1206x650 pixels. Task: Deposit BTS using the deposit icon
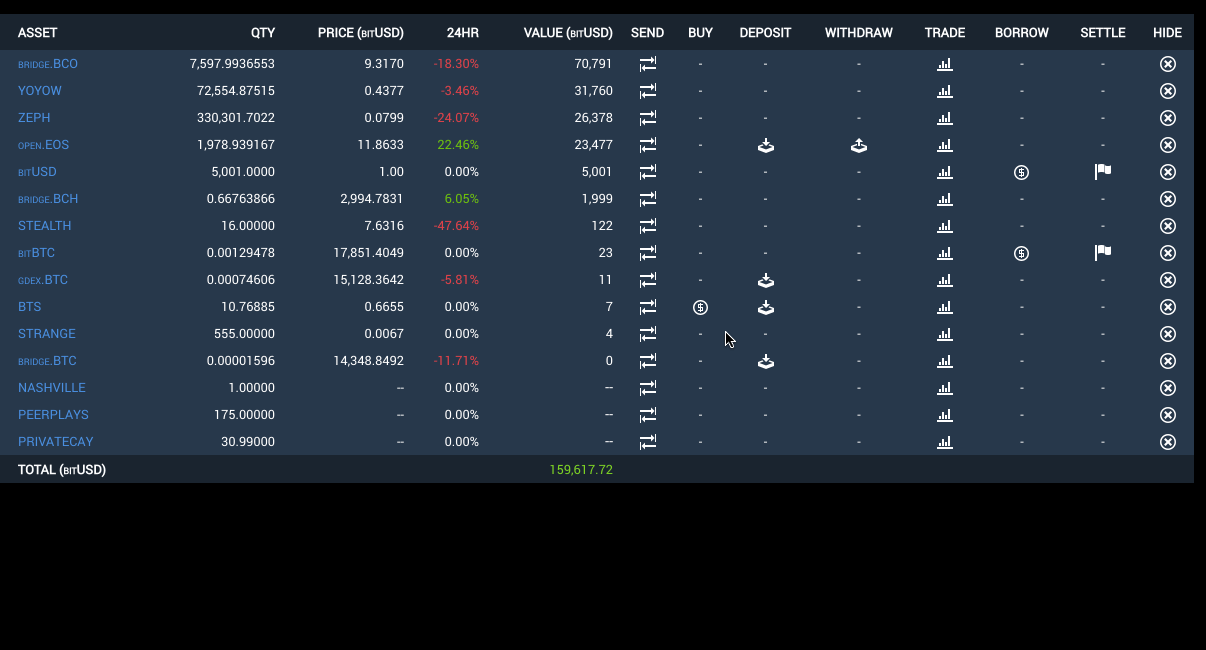[x=765, y=307]
